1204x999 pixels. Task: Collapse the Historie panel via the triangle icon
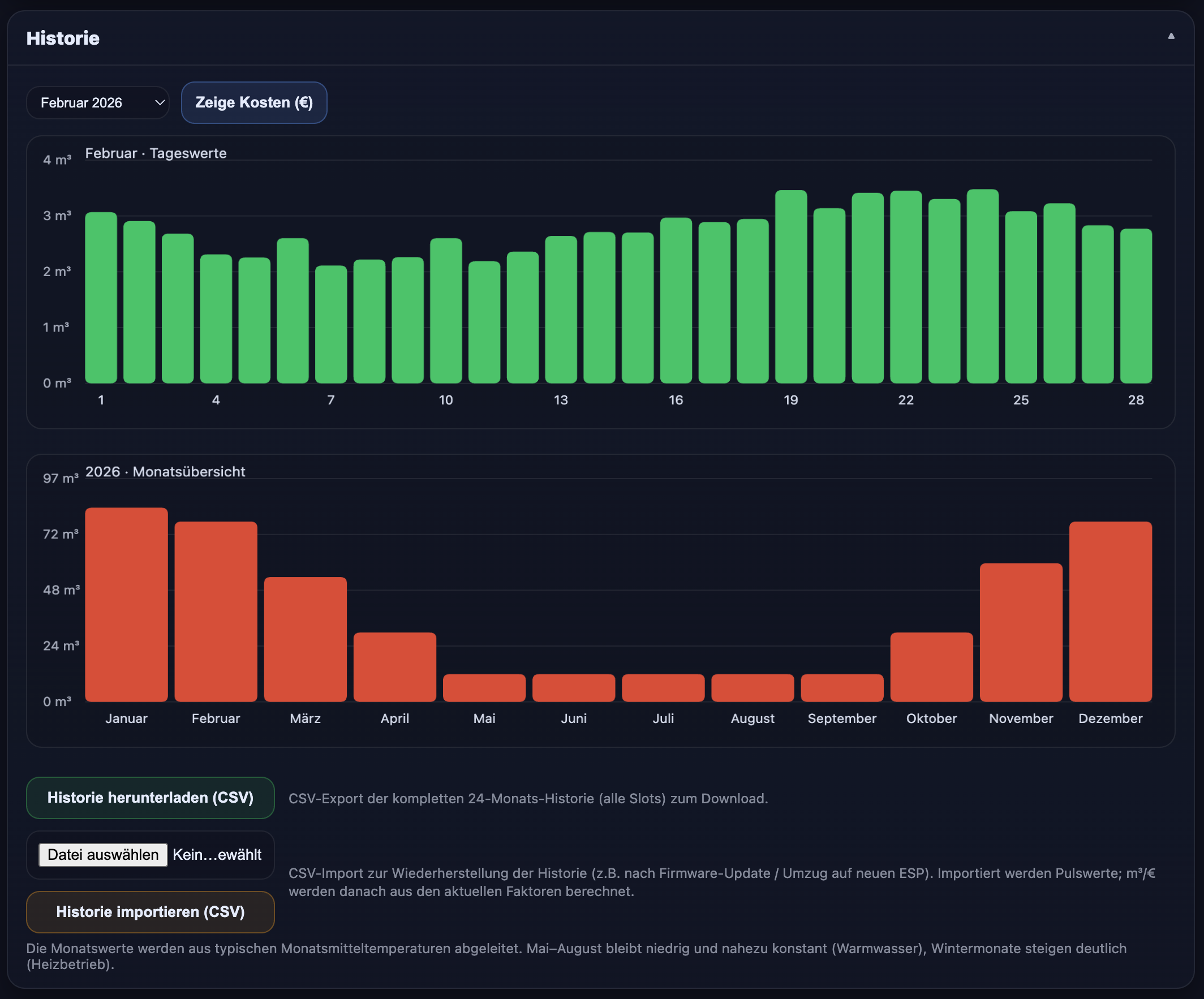pos(1171,36)
